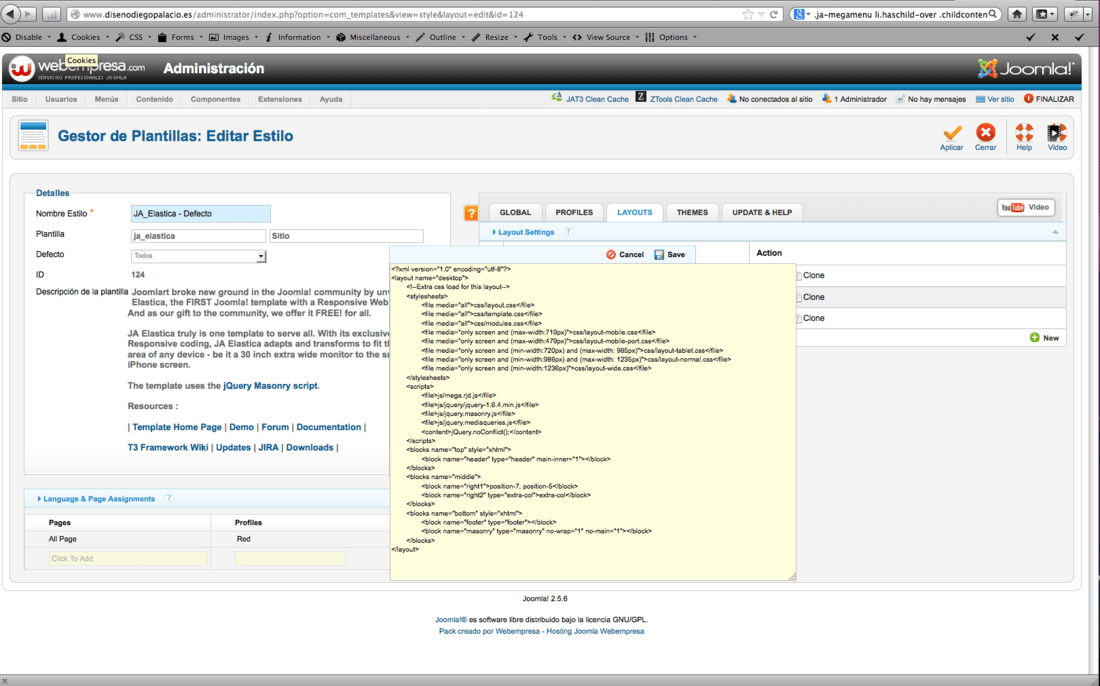Click the JAT3 Clean Cache icon
Screen dimensions: 1100x686
click(x=557, y=97)
